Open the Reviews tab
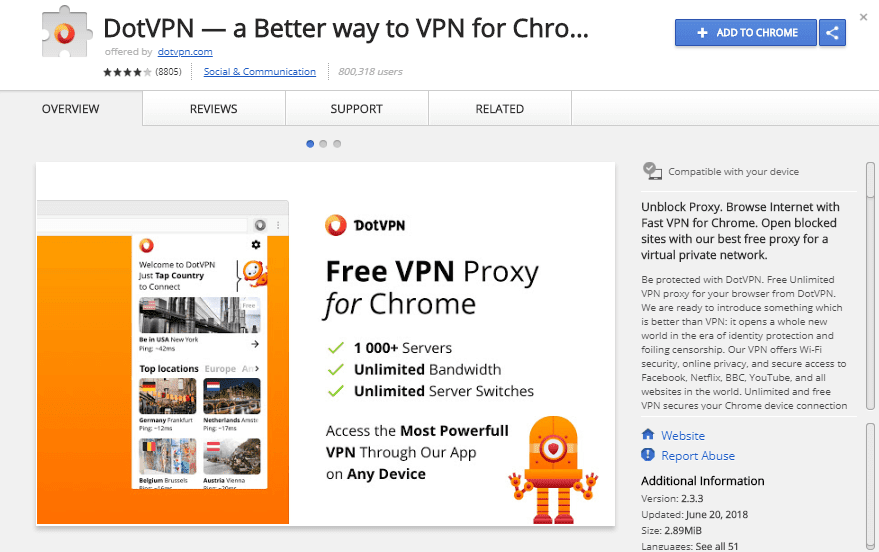Screen dimensions: 879x552 coord(214,109)
